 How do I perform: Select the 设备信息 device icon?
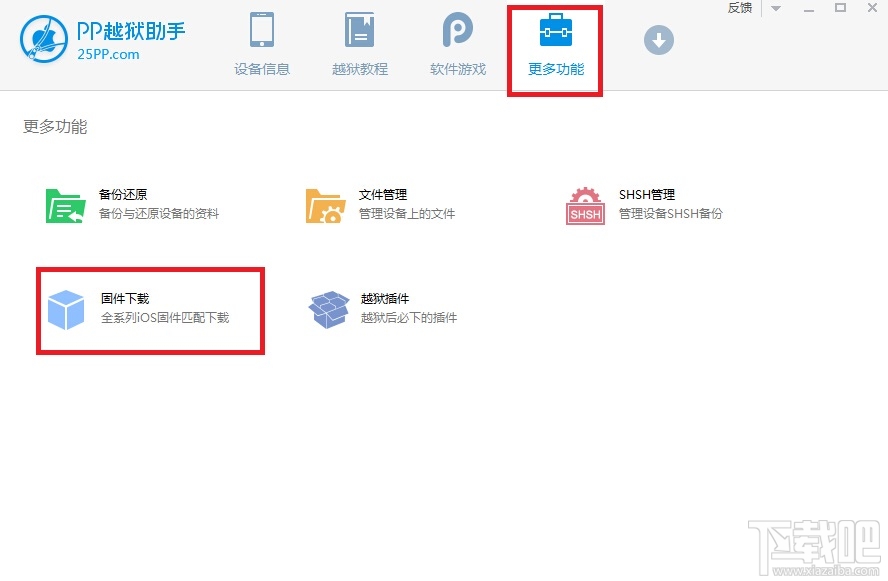[x=261, y=30]
